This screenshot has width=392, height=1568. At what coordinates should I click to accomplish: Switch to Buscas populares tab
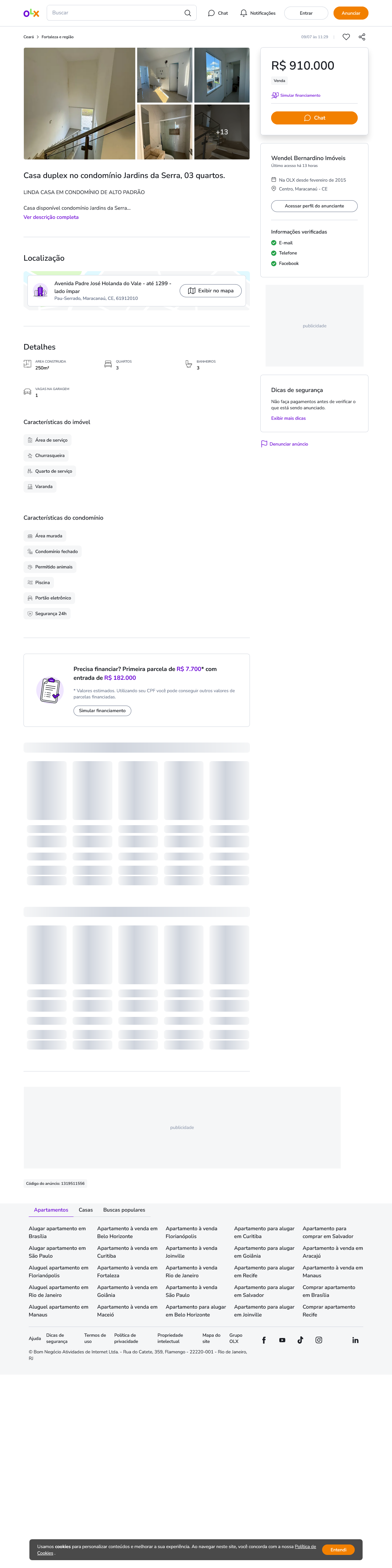124,1209
